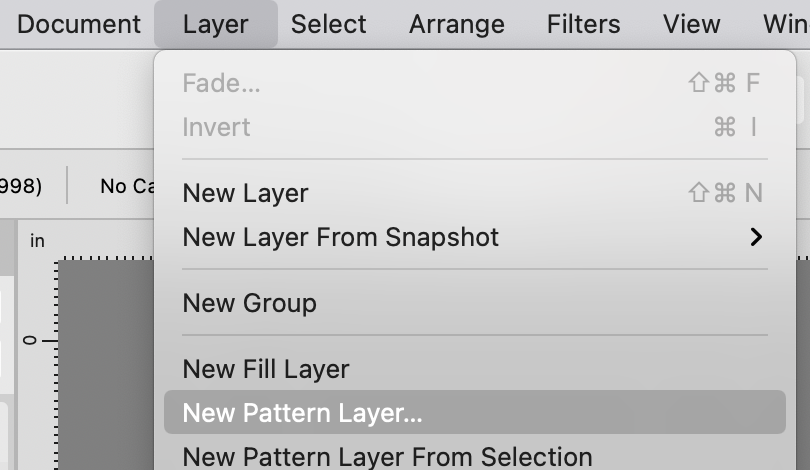Click the Fade... menu entry

click(221, 83)
